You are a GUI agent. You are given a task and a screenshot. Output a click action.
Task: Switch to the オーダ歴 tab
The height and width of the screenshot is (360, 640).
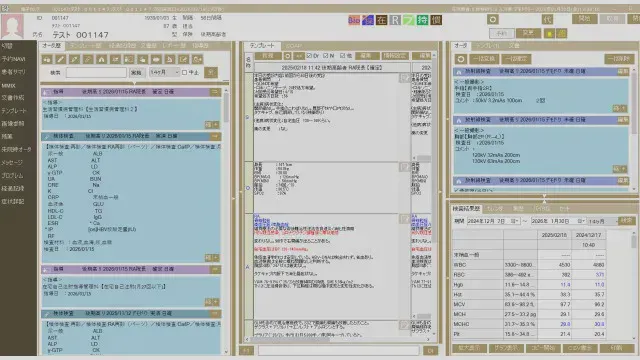(52, 46)
